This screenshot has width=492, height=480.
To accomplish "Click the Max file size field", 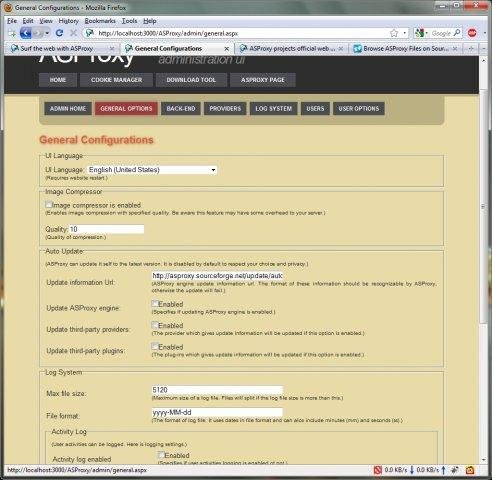I will pyautogui.click(x=217, y=390).
